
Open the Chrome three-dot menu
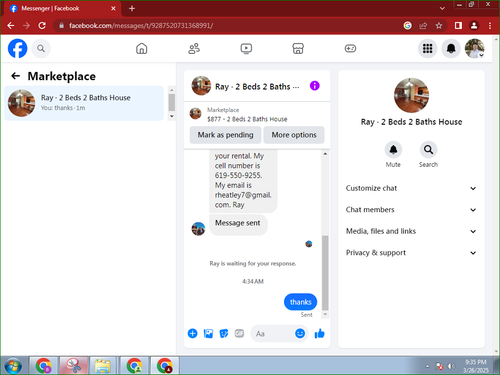pyautogui.click(x=490, y=26)
